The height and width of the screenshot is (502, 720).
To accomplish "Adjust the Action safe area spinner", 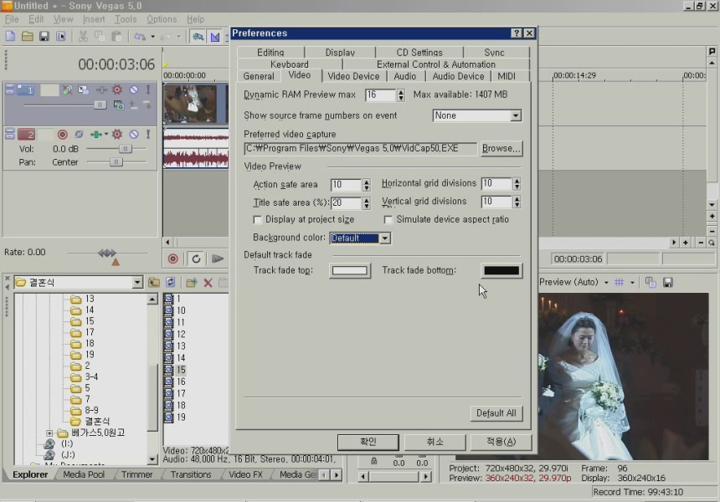I will pyautogui.click(x=366, y=185).
